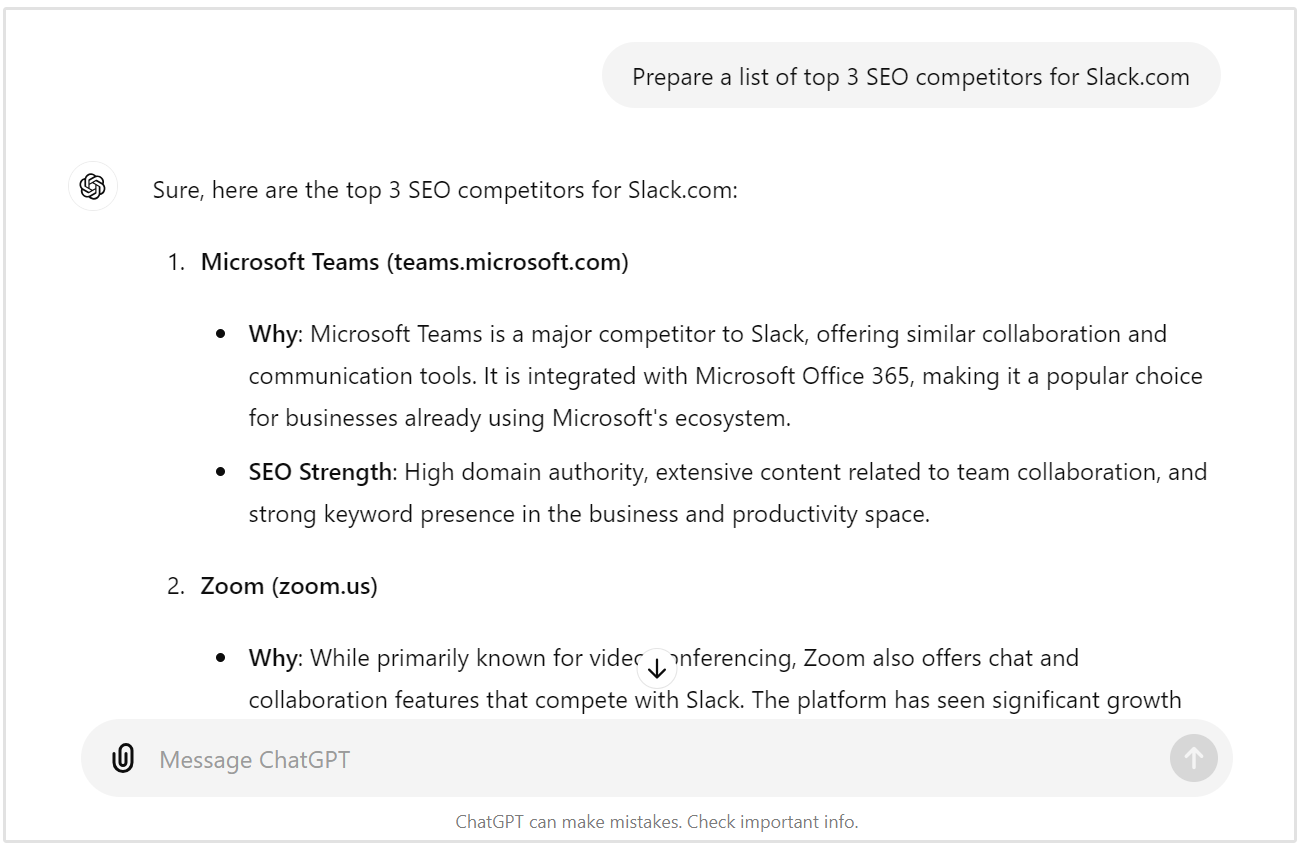Click the ChatGPT logo avatar
Screen dimensions: 1300x850
(x=93, y=187)
